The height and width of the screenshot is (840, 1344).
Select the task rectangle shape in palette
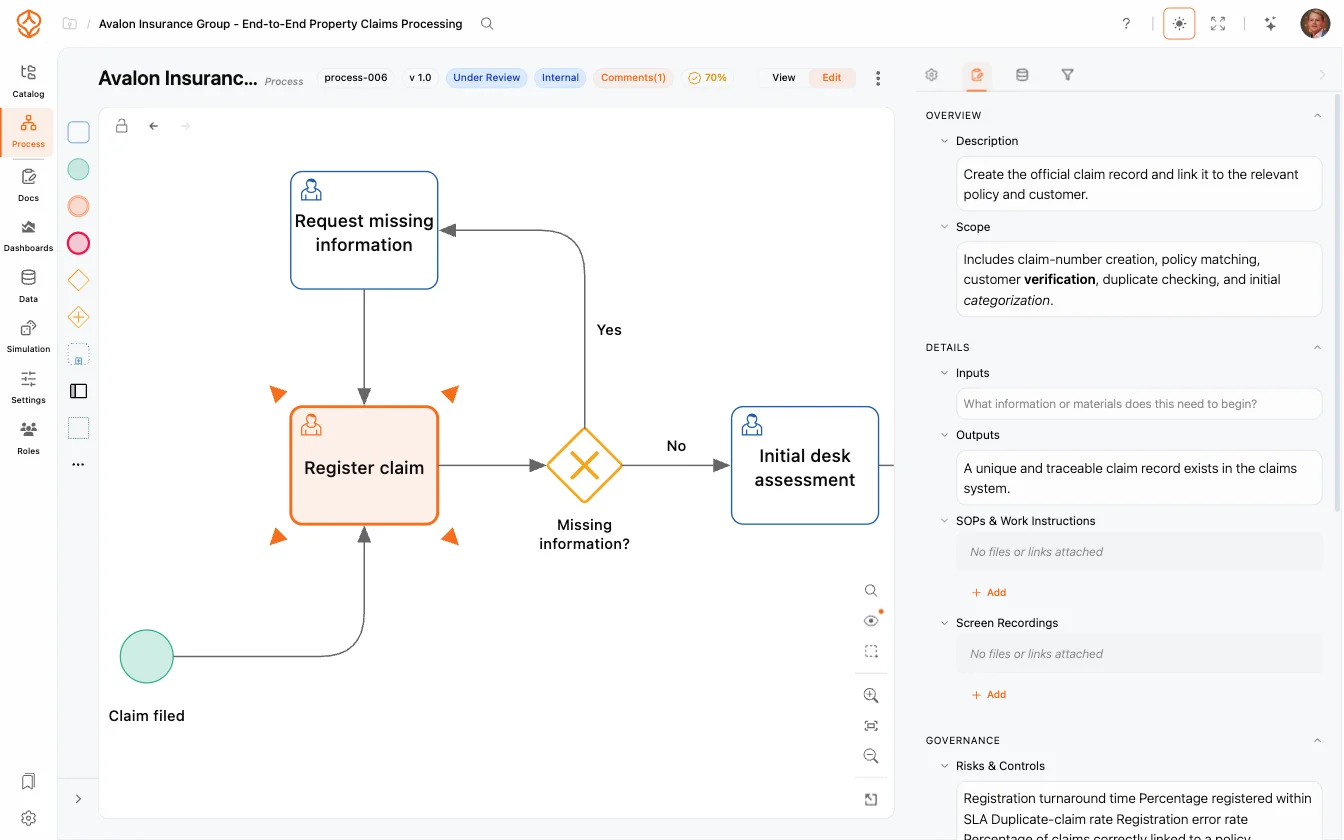[x=78, y=132]
